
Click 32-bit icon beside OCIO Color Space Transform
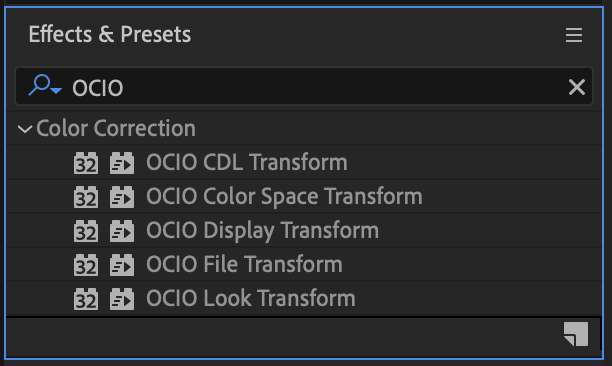(86, 197)
